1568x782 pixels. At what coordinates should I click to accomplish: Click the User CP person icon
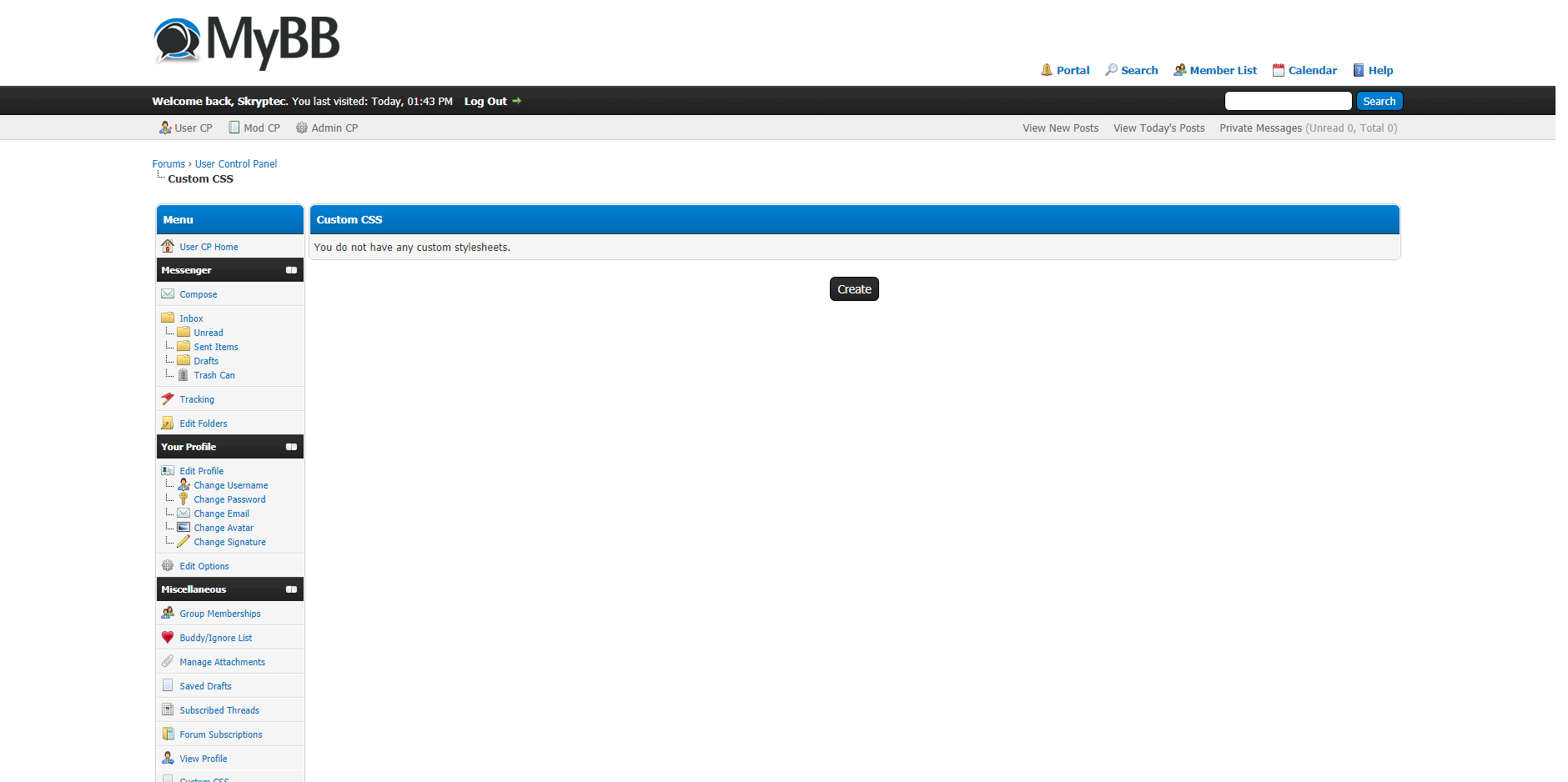click(x=165, y=128)
